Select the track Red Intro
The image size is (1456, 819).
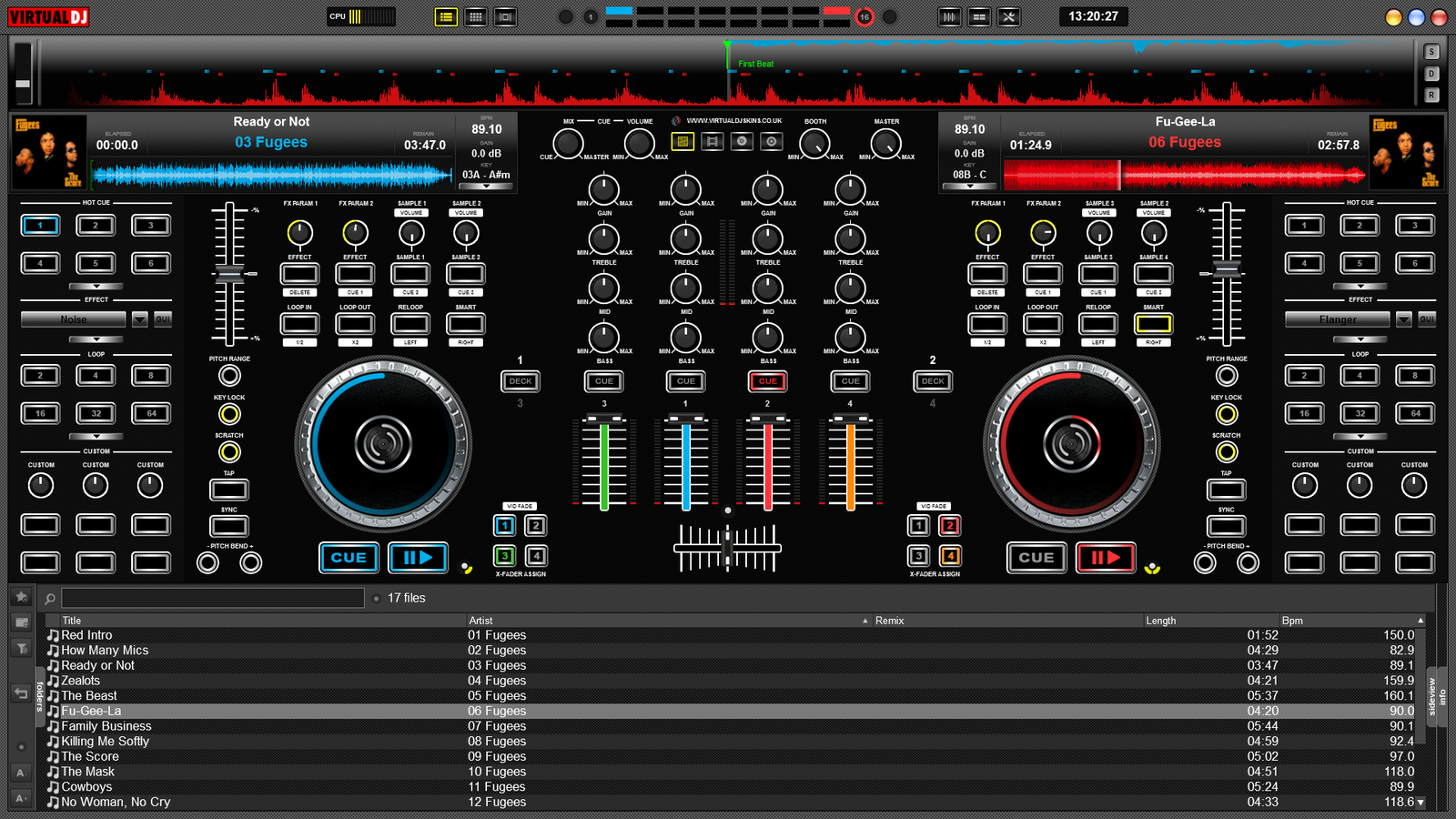point(86,635)
